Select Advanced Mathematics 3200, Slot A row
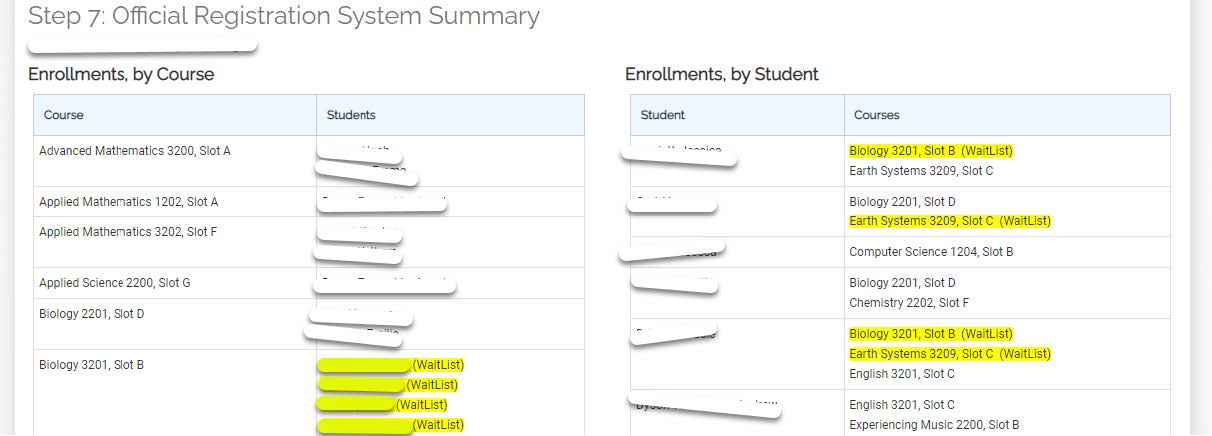This screenshot has height=436, width=1212. coord(309,161)
